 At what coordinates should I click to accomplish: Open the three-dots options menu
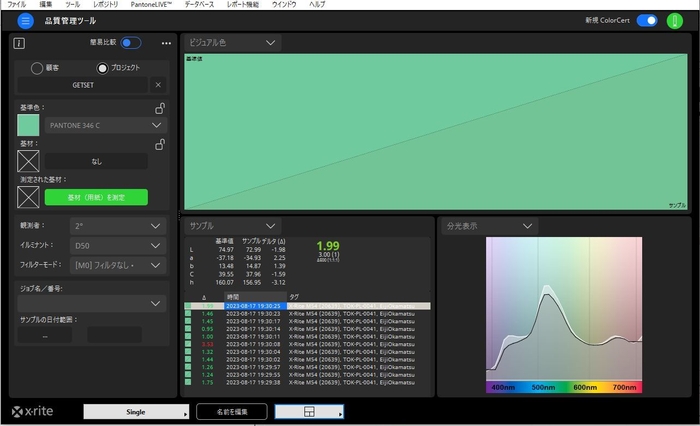pyautogui.click(x=166, y=43)
